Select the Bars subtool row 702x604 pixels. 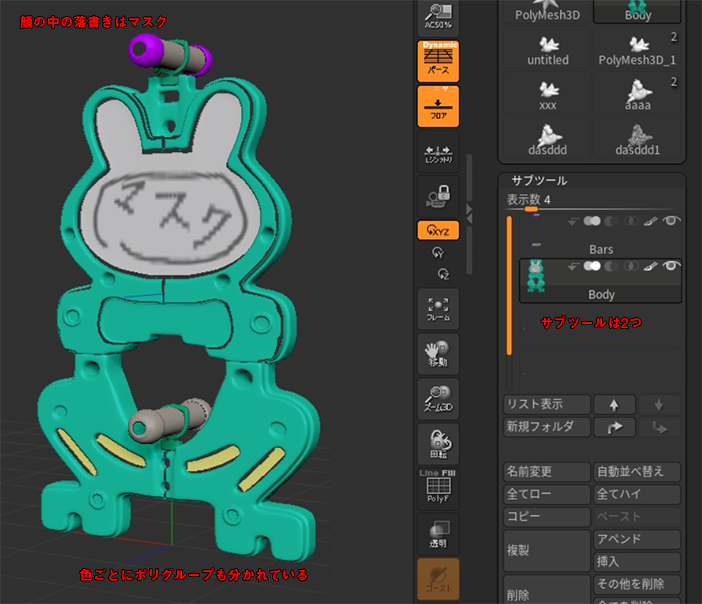point(600,236)
